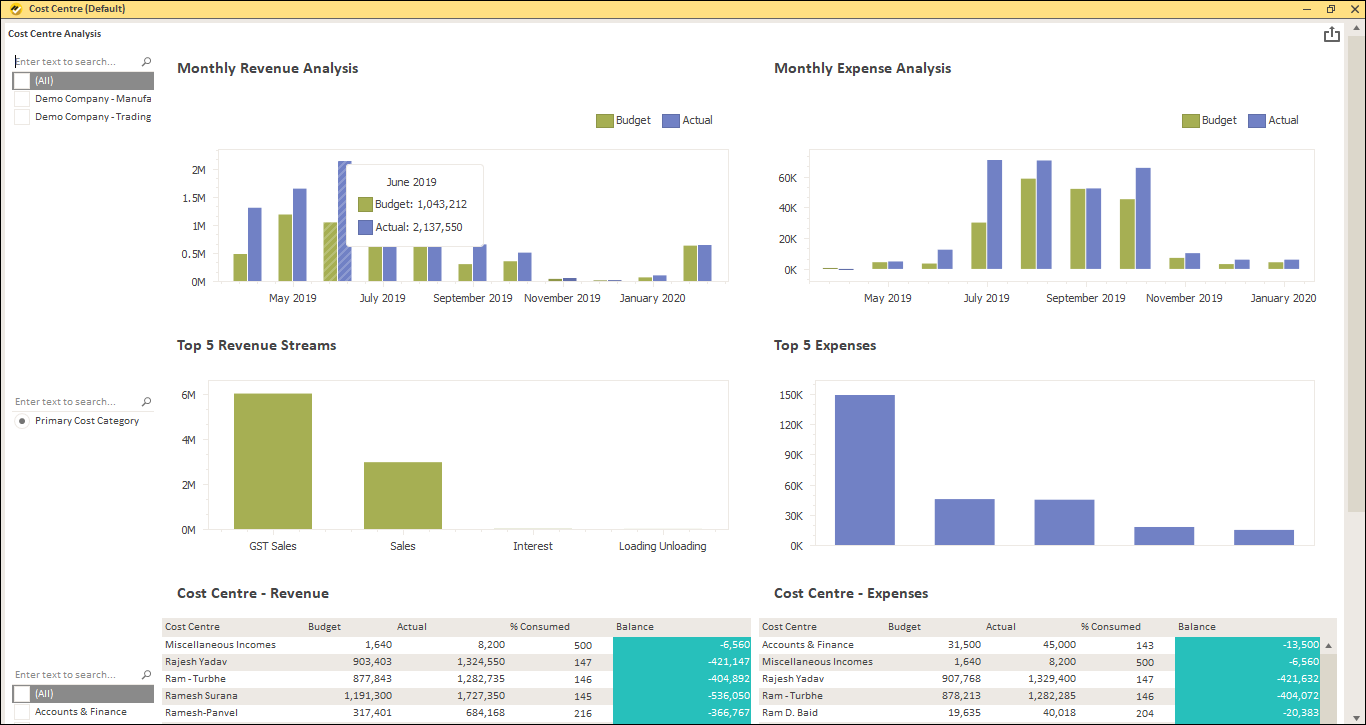Check the Demo Company - Manufacturing checkbox
Viewport: 1366px width, 725px height.
[22, 98]
